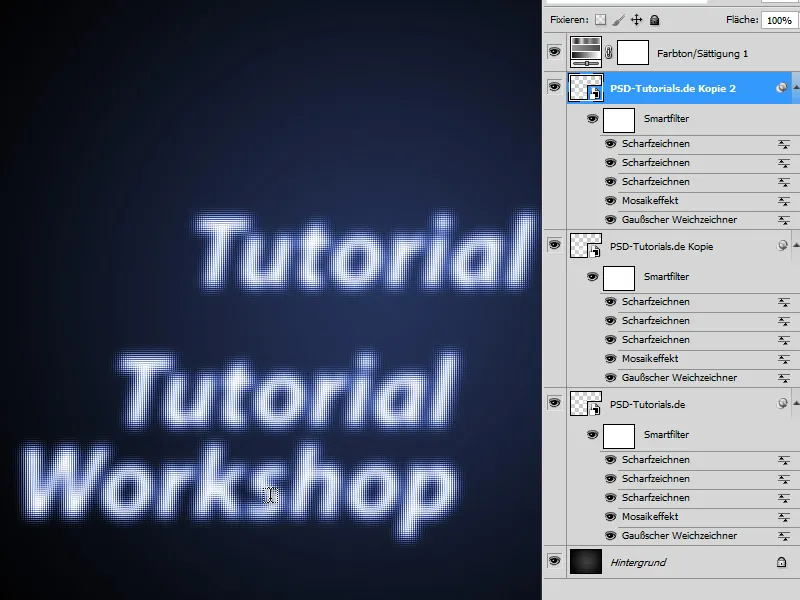Collapse smart filters of Kopie 2 layer
This screenshot has height=600, width=800.
click(x=795, y=88)
